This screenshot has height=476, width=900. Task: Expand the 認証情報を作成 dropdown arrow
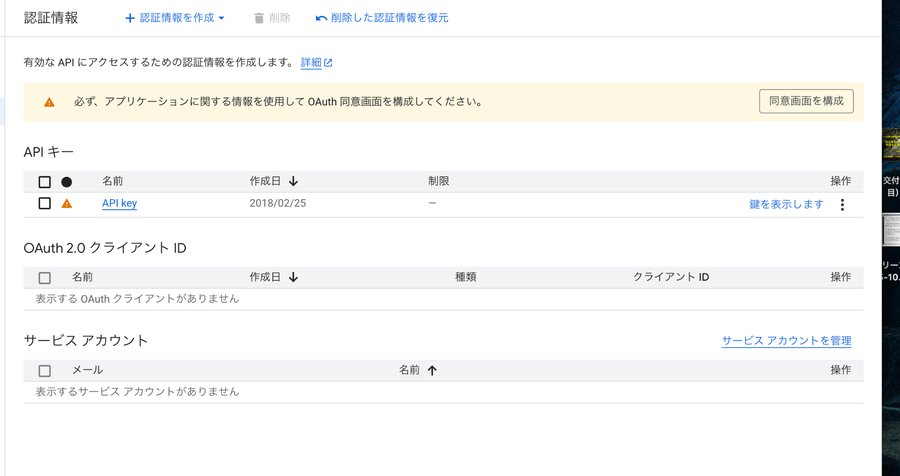click(x=221, y=18)
